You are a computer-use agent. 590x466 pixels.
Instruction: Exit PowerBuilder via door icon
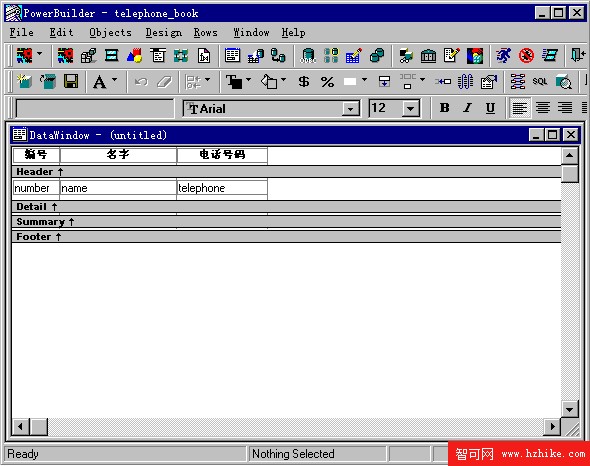coord(578,56)
